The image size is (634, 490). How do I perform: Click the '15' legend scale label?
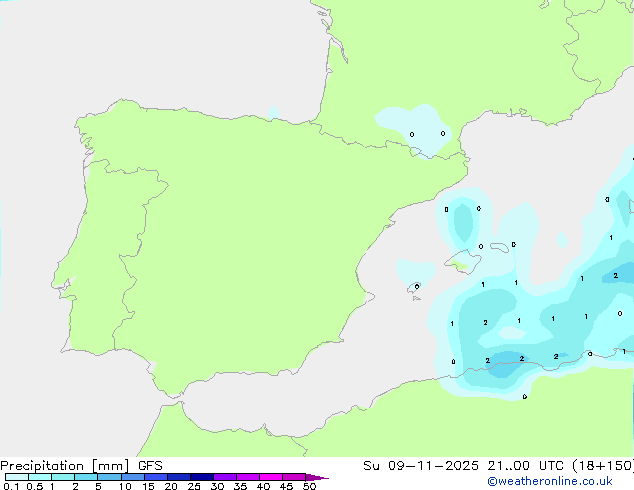(148, 486)
